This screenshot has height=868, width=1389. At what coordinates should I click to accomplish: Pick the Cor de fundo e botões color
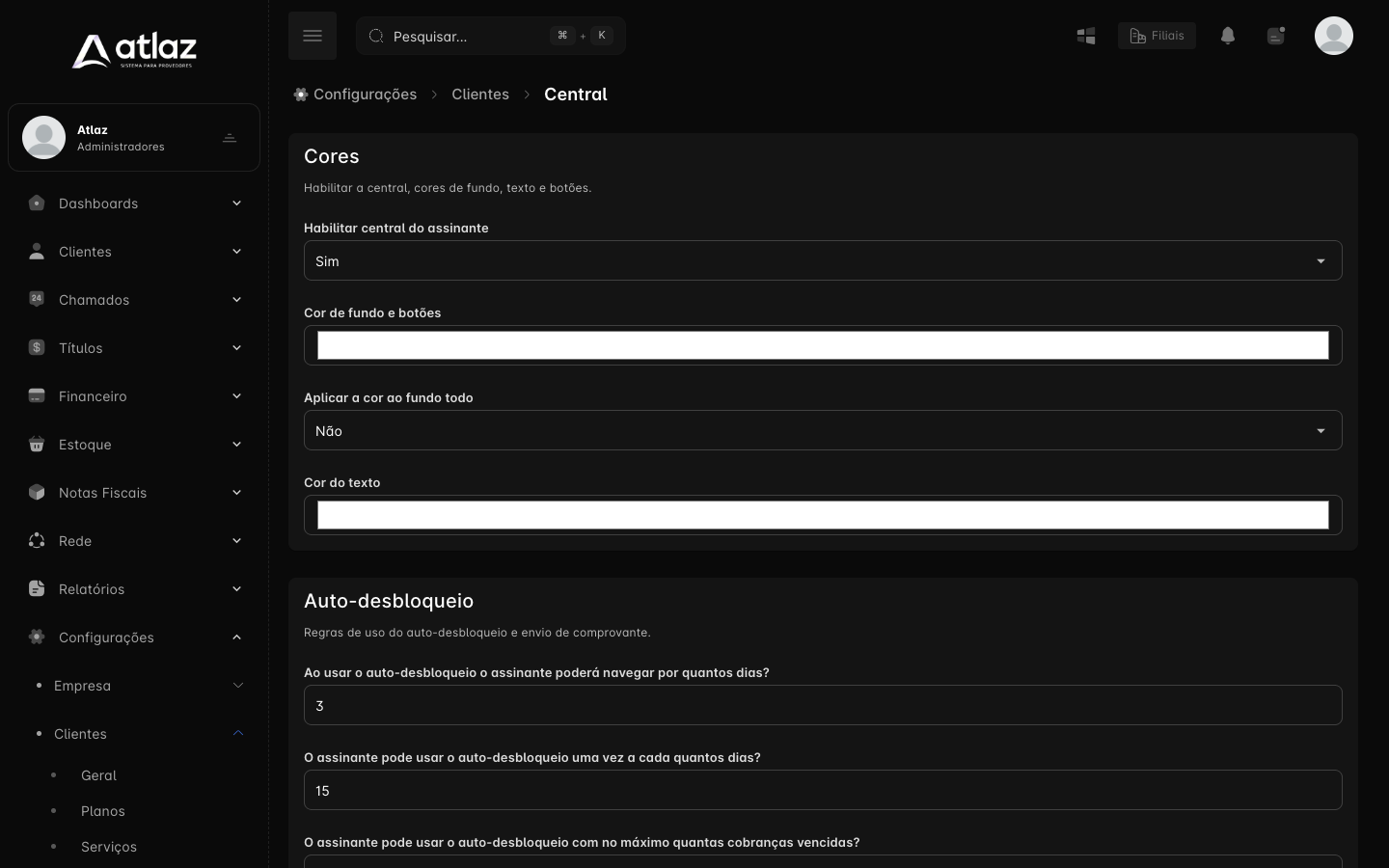tap(823, 345)
